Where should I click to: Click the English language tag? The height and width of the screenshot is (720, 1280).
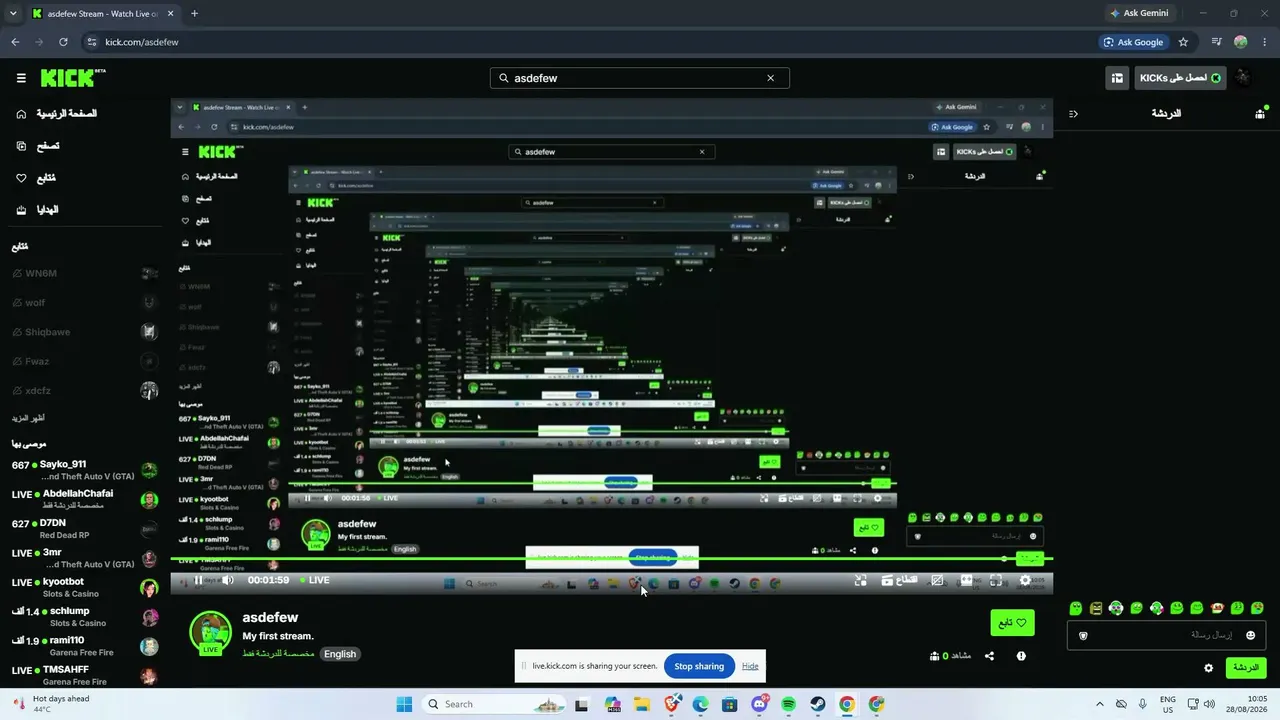click(x=340, y=654)
